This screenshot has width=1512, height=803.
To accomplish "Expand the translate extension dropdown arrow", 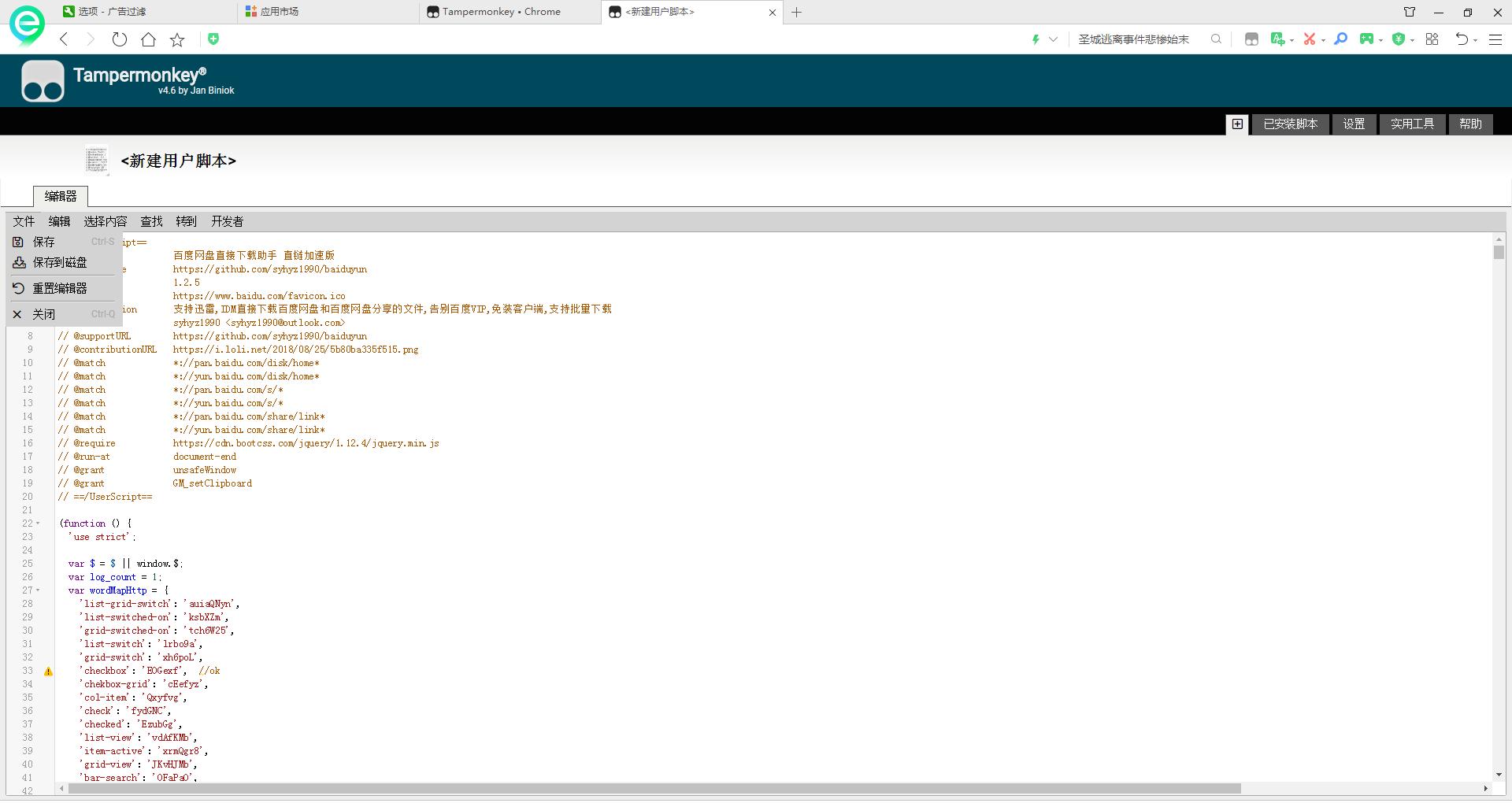I will [x=1292, y=40].
